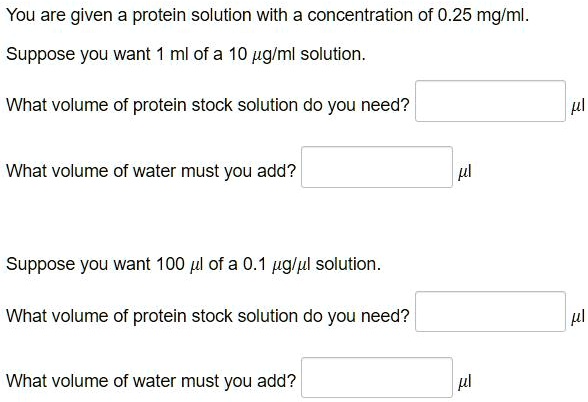Focus water volume field for 0.1 µg/µl solution
This screenshot has height=402, width=588.
(x=377, y=378)
